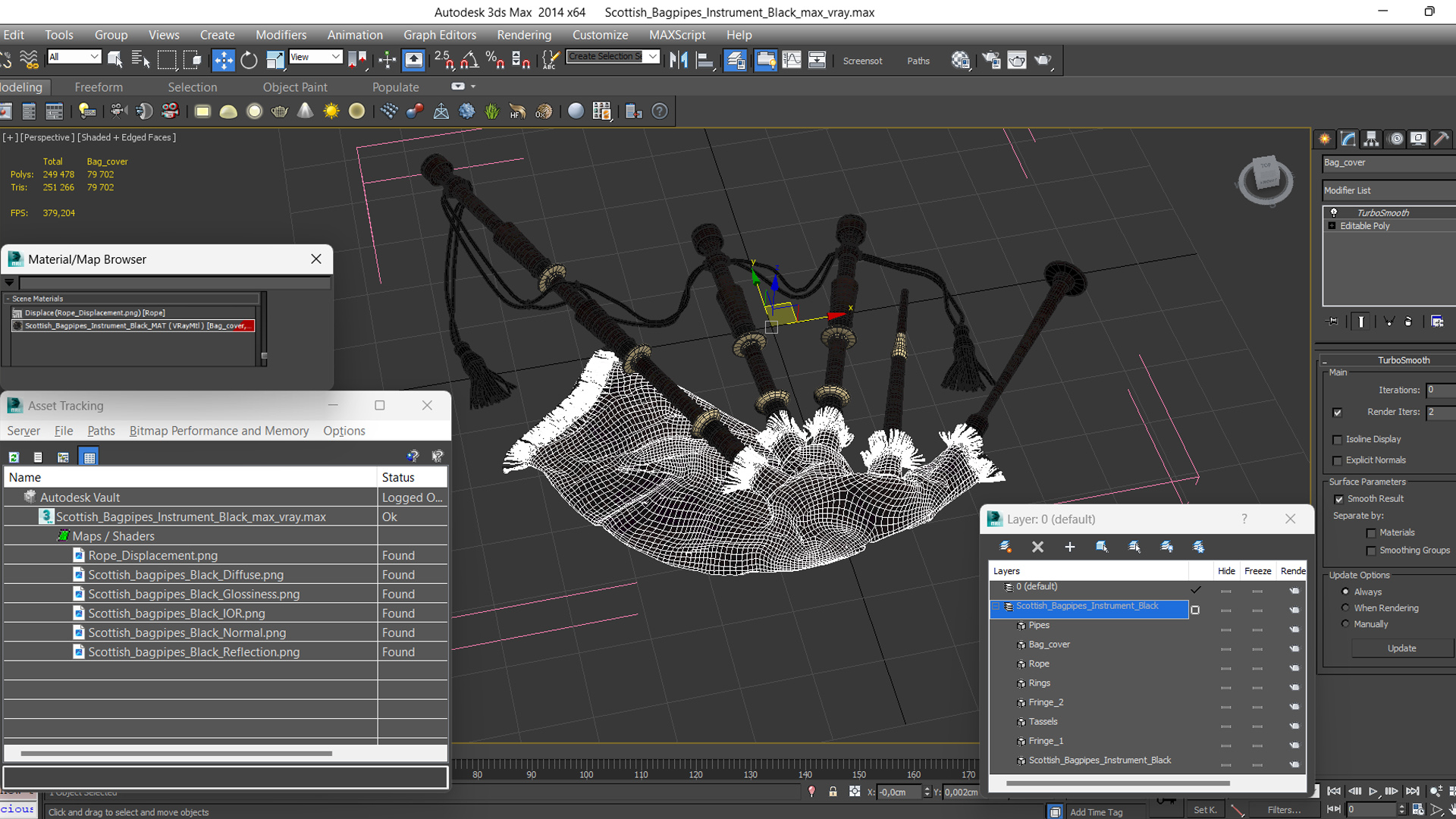Click the Screensot toolbar button
This screenshot has width=1456, height=819.
point(862,61)
